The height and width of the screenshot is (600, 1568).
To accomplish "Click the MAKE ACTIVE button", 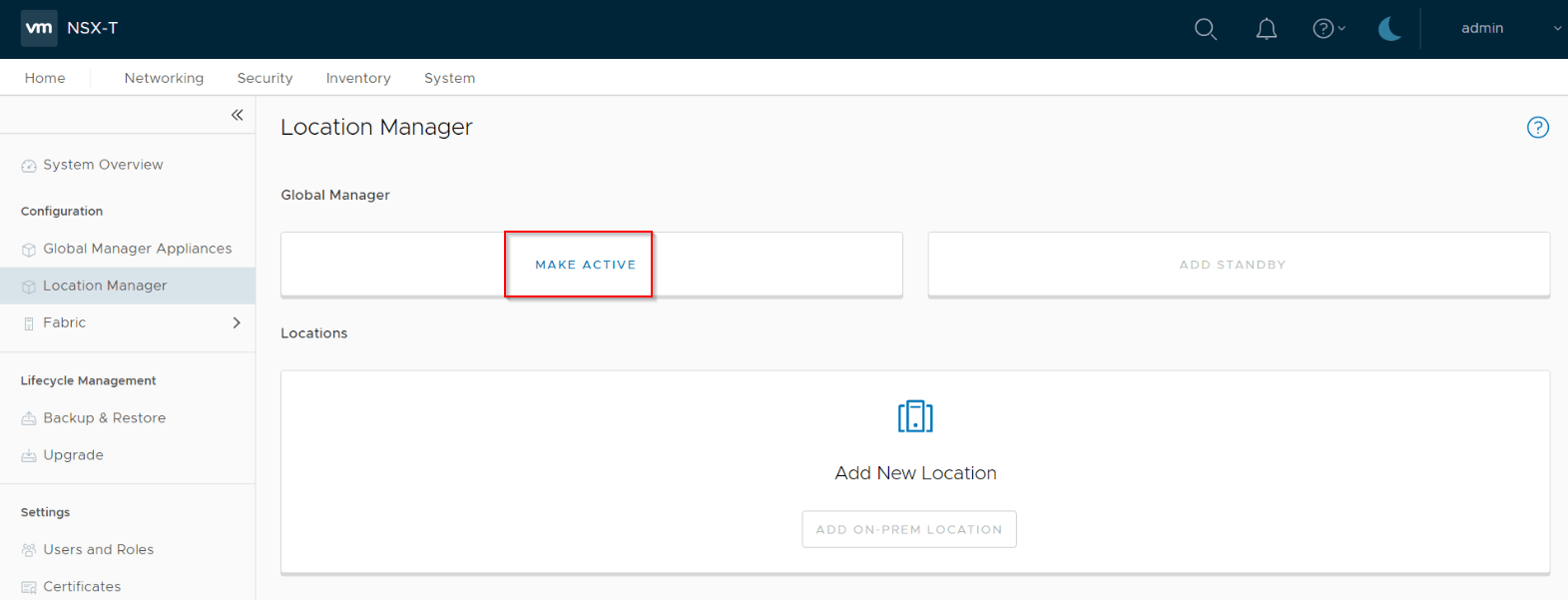I will pos(585,265).
